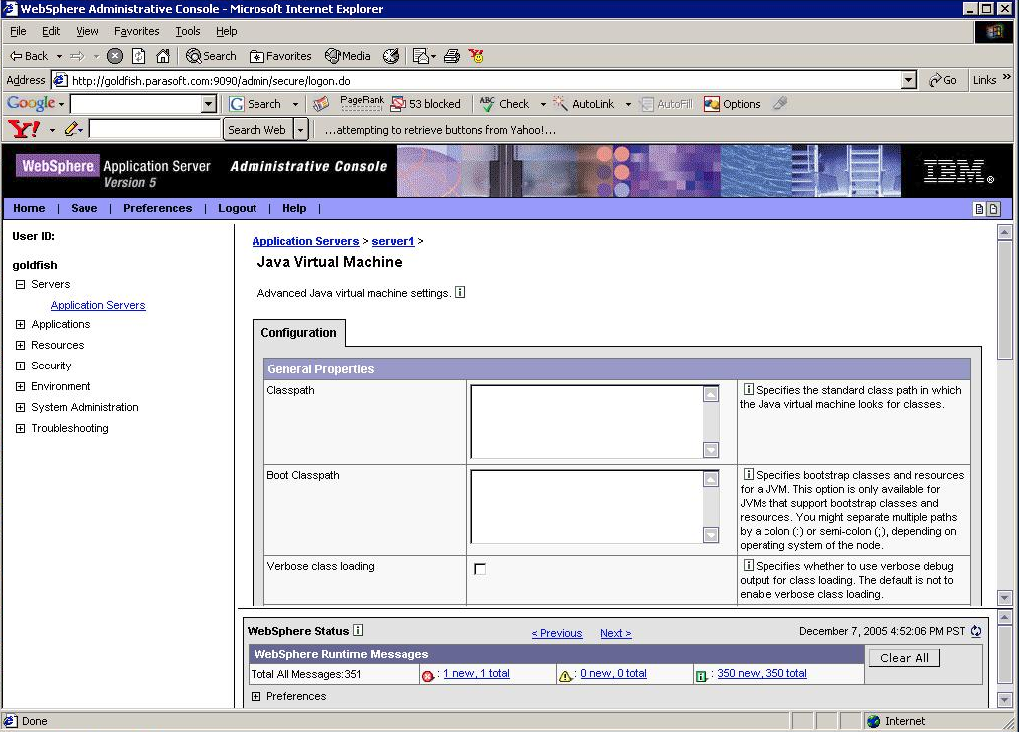1019x732 pixels.
Task: Expand the Environment tree node
Action: [x=20, y=386]
